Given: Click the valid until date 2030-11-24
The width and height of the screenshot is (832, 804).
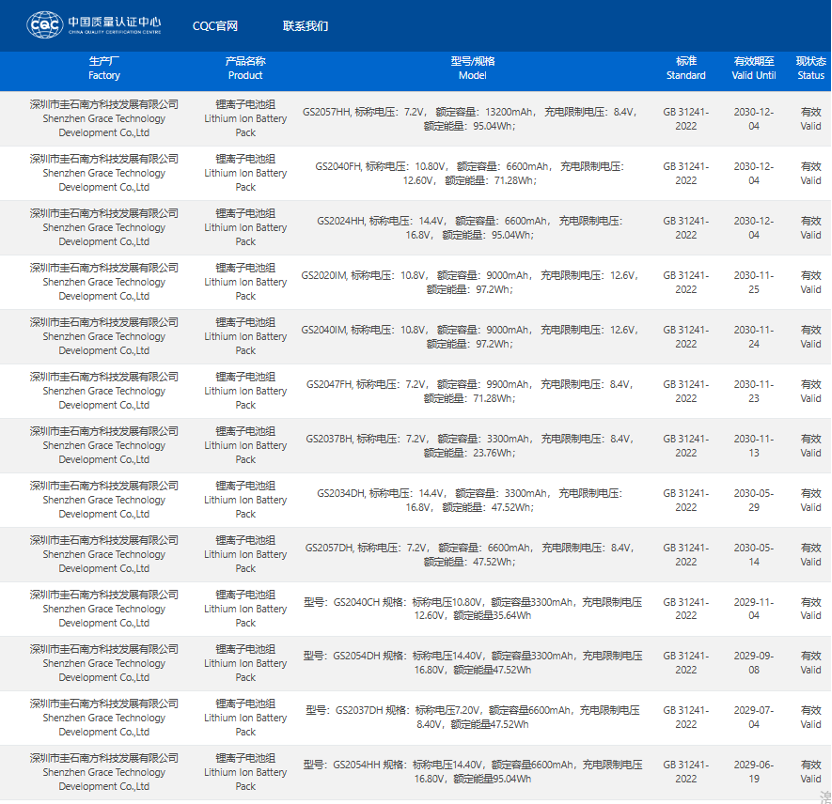Looking at the screenshot, I should pos(754,337).
